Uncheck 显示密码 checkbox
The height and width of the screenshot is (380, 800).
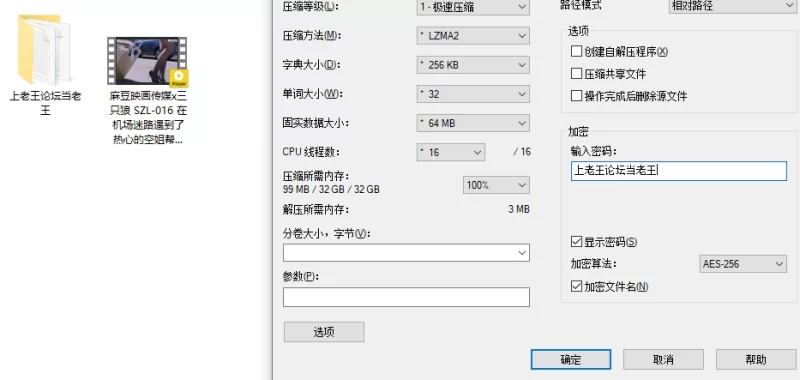[576, 242]
